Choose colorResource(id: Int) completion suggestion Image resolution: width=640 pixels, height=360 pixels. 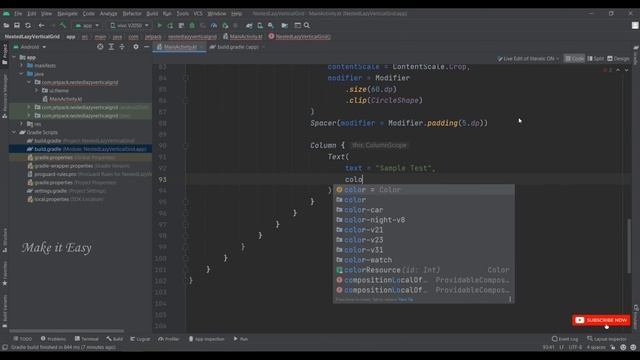423,270
